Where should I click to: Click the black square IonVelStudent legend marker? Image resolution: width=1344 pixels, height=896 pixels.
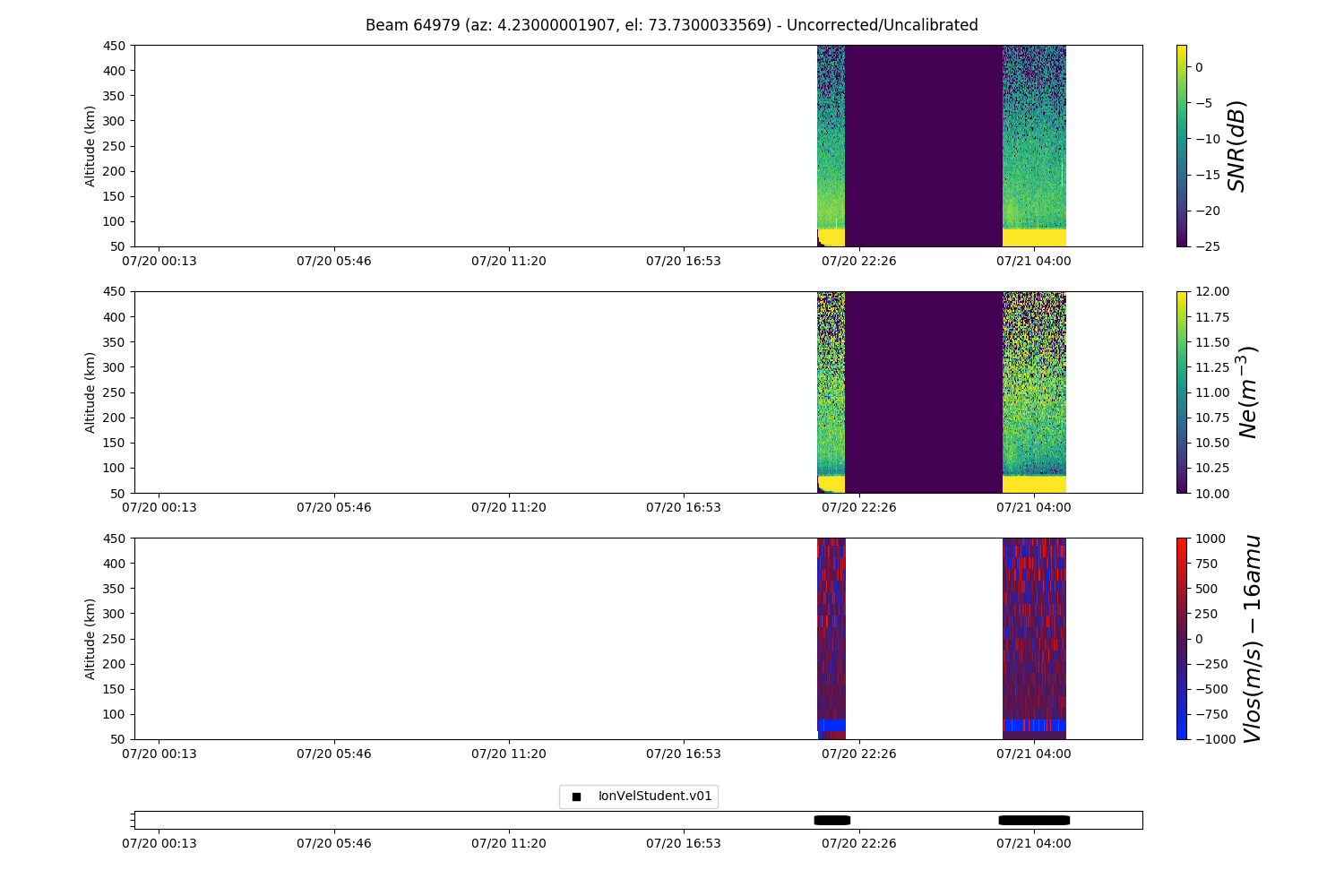[x=576, y=797]
